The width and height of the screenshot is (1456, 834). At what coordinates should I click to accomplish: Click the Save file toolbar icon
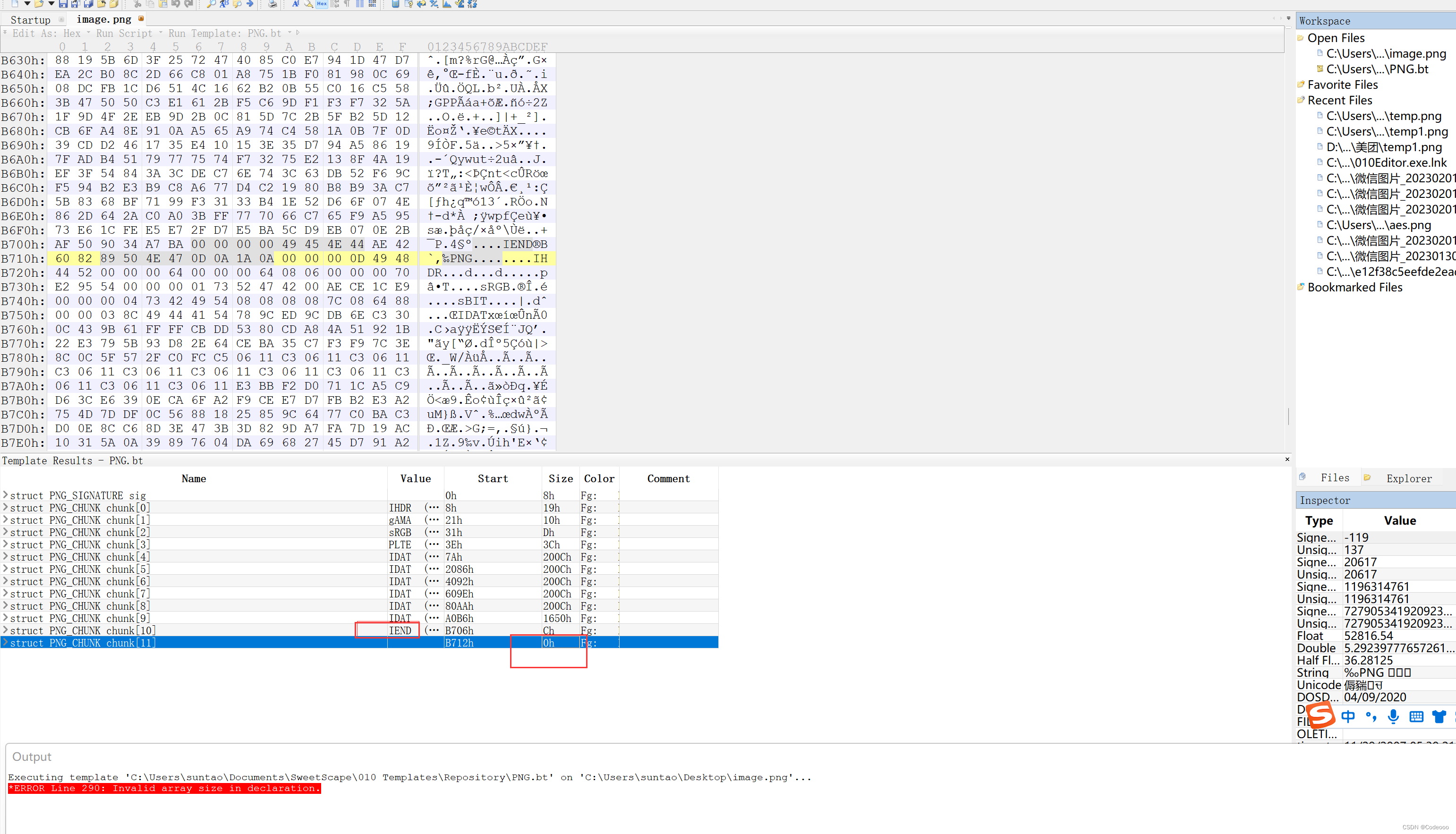pyautogui.click(x=63, y=3)
